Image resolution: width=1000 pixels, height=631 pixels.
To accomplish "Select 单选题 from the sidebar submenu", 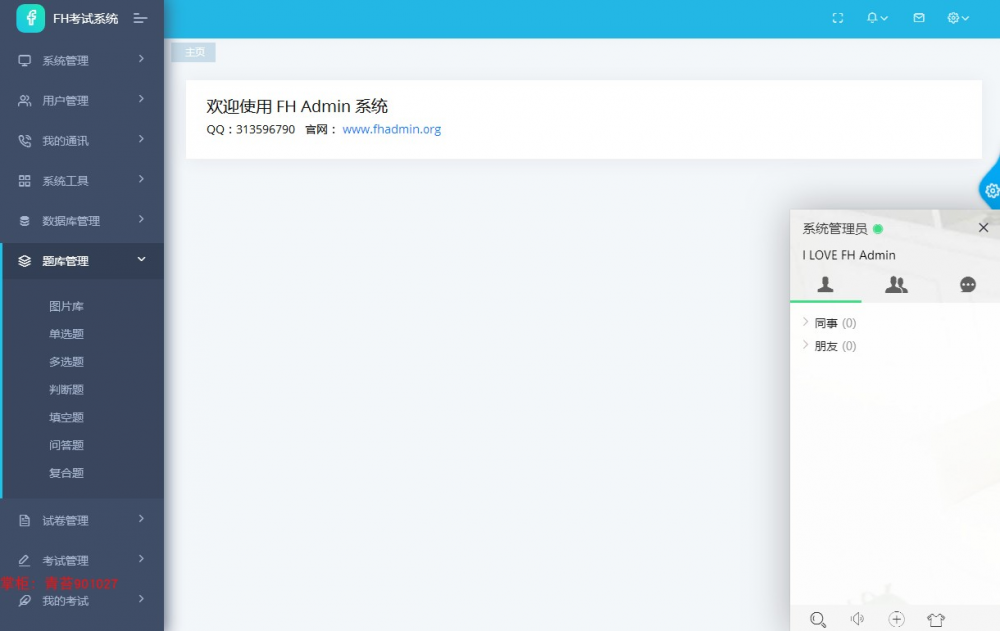I will (66, 333).
